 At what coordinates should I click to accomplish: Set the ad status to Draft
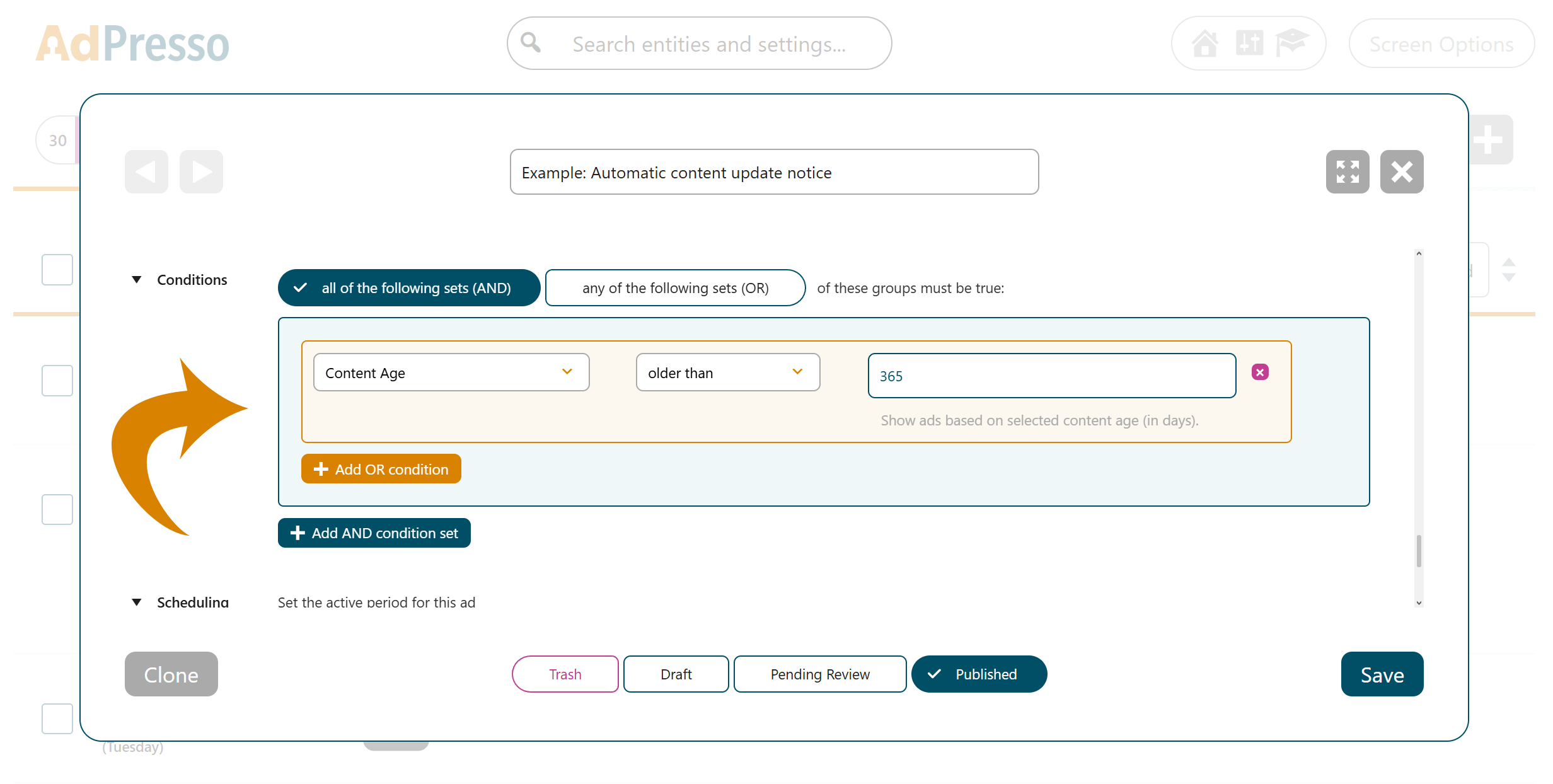pos(676,674)
